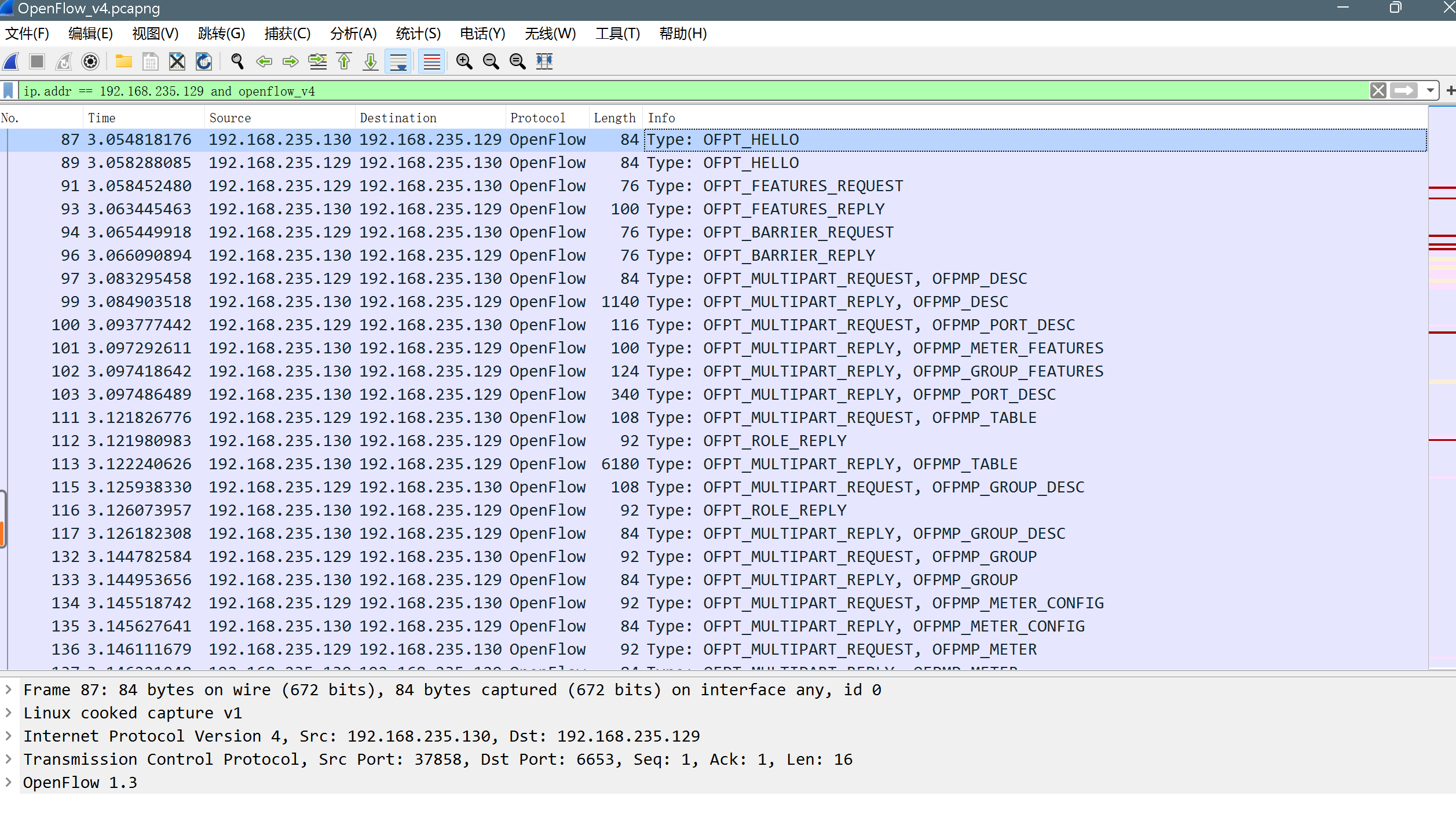Open display filter history dropdown
The width and height of the screenshot is (1456, 814).
(x=1431, y=91)
